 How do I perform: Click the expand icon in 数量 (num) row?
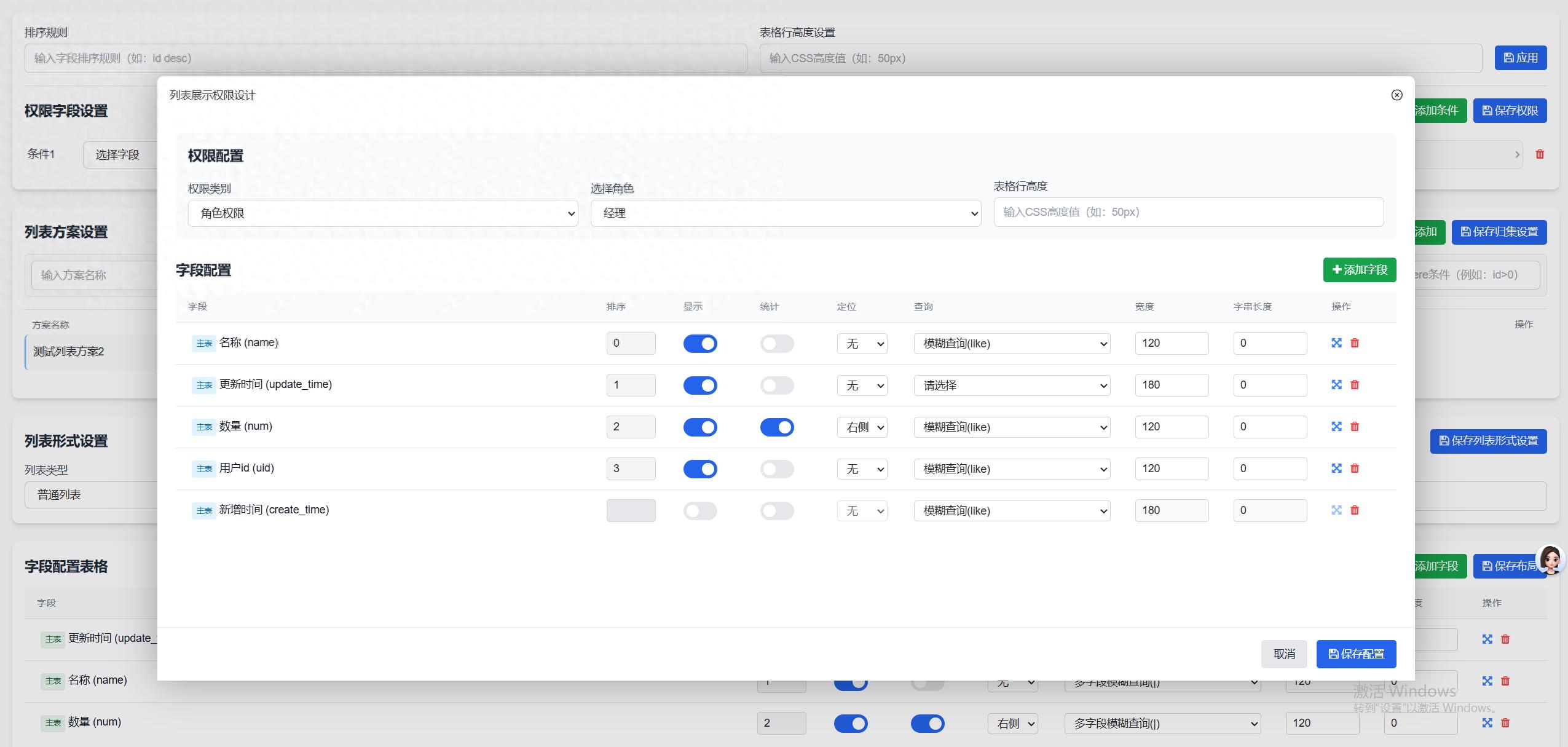(1336, 427)
